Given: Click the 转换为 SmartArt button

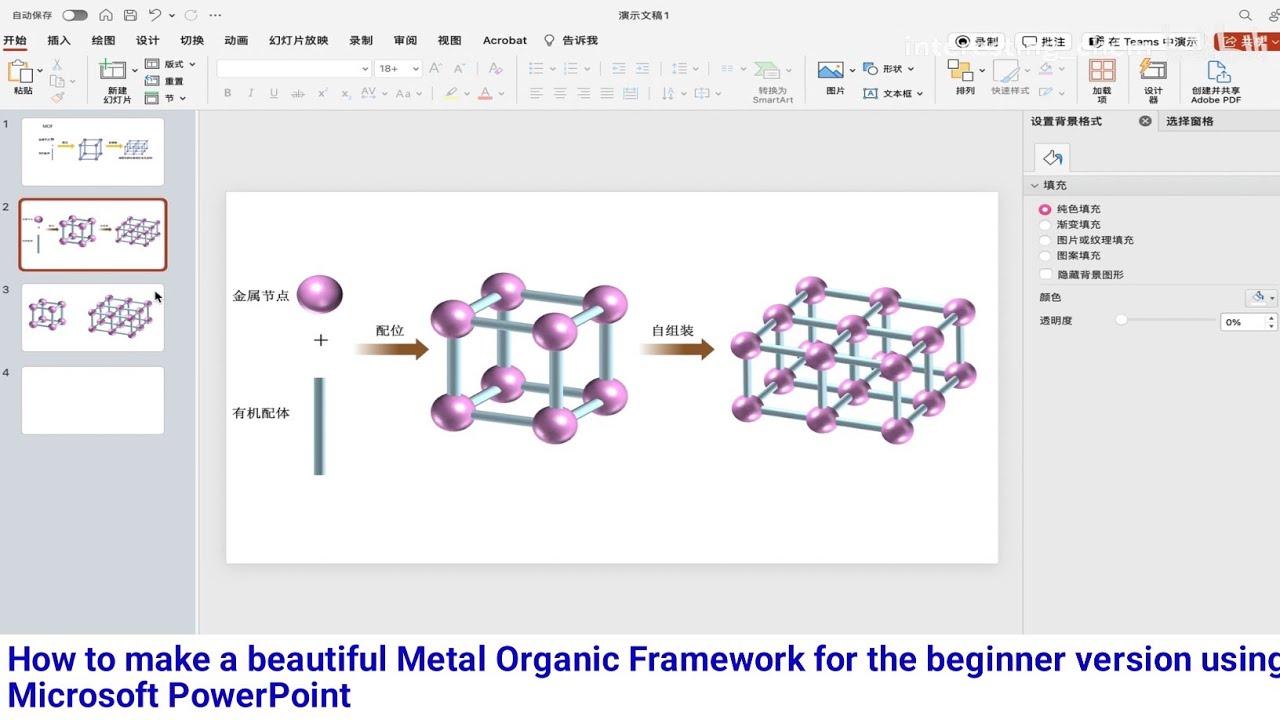Looking at the screenshot, I should pyautogui.click(x=772, y=82).
